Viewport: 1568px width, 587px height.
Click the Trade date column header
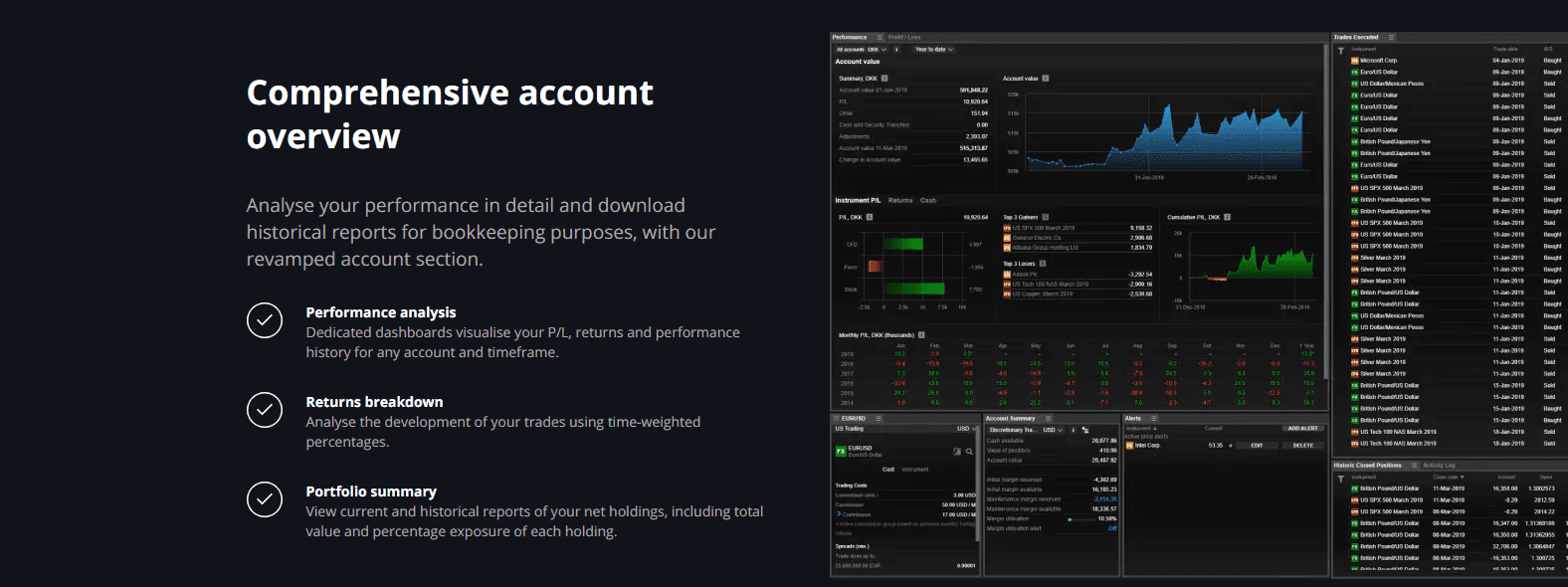[x=1505, y=49]
